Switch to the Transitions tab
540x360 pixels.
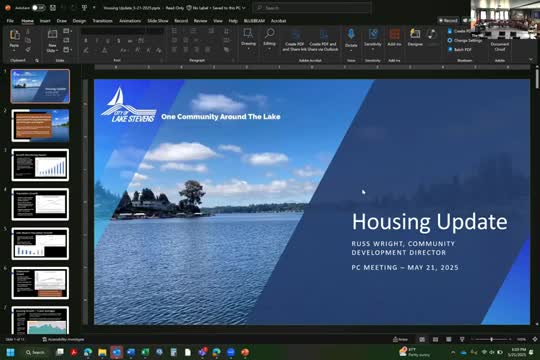102,21
